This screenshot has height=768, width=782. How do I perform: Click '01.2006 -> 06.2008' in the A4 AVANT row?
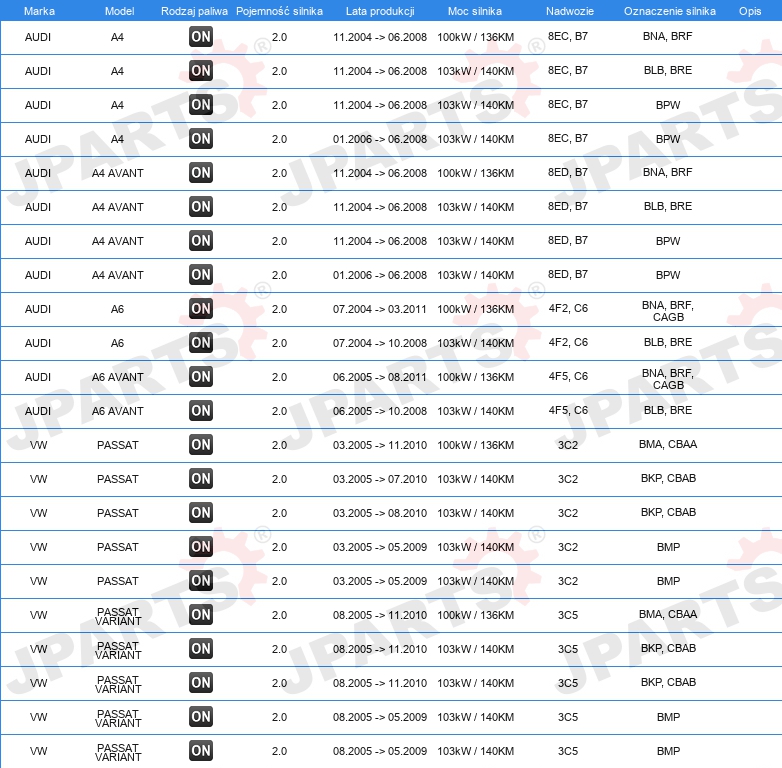(x=380, y=275)
